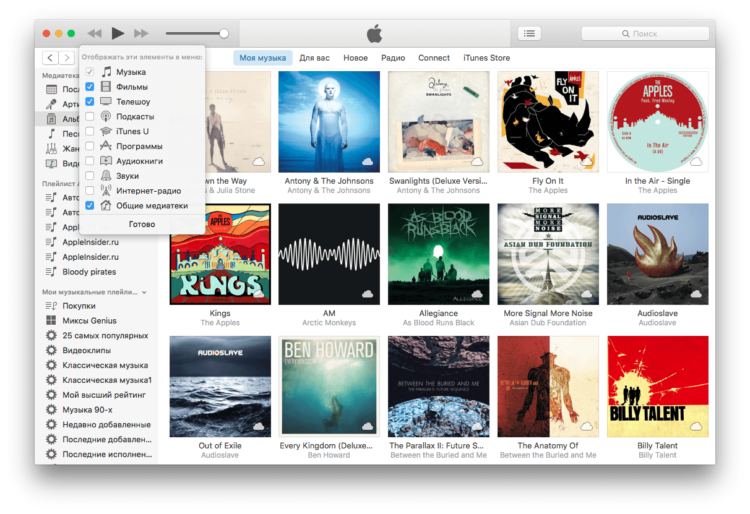Click the iTunes U graduation cap icon
750x514 pixels.
pyautogui.click(x=106, y=131)
